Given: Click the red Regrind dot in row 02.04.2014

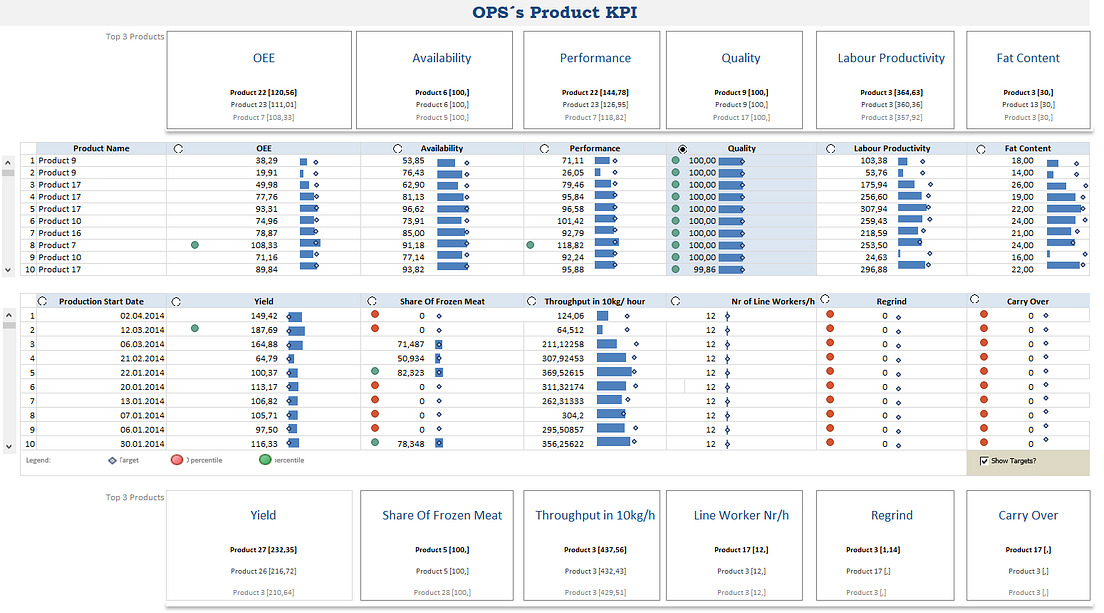Looking at the screenshot, I should [x=830, y=314].
